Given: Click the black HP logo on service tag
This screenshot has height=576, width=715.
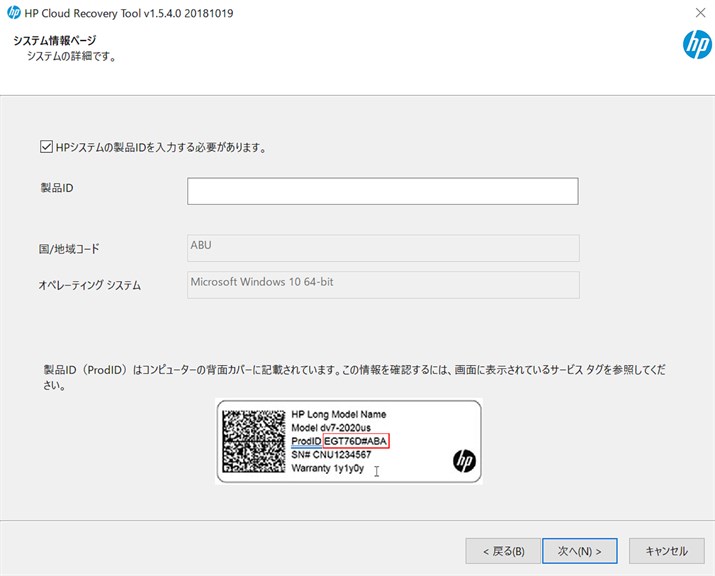Looking at the screenshot, I should pos(464,461).
